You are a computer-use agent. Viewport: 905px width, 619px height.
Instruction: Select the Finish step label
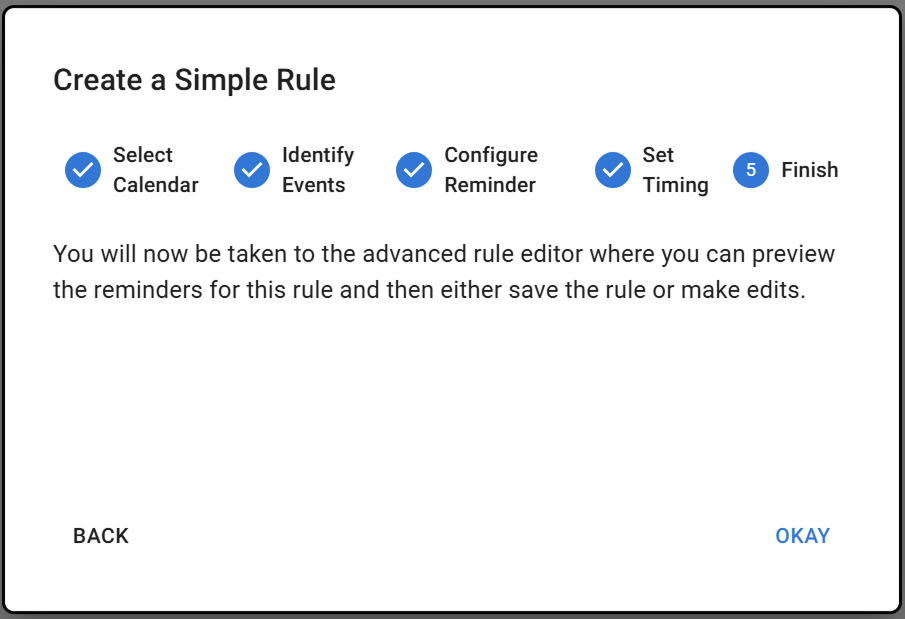(809, 170)
